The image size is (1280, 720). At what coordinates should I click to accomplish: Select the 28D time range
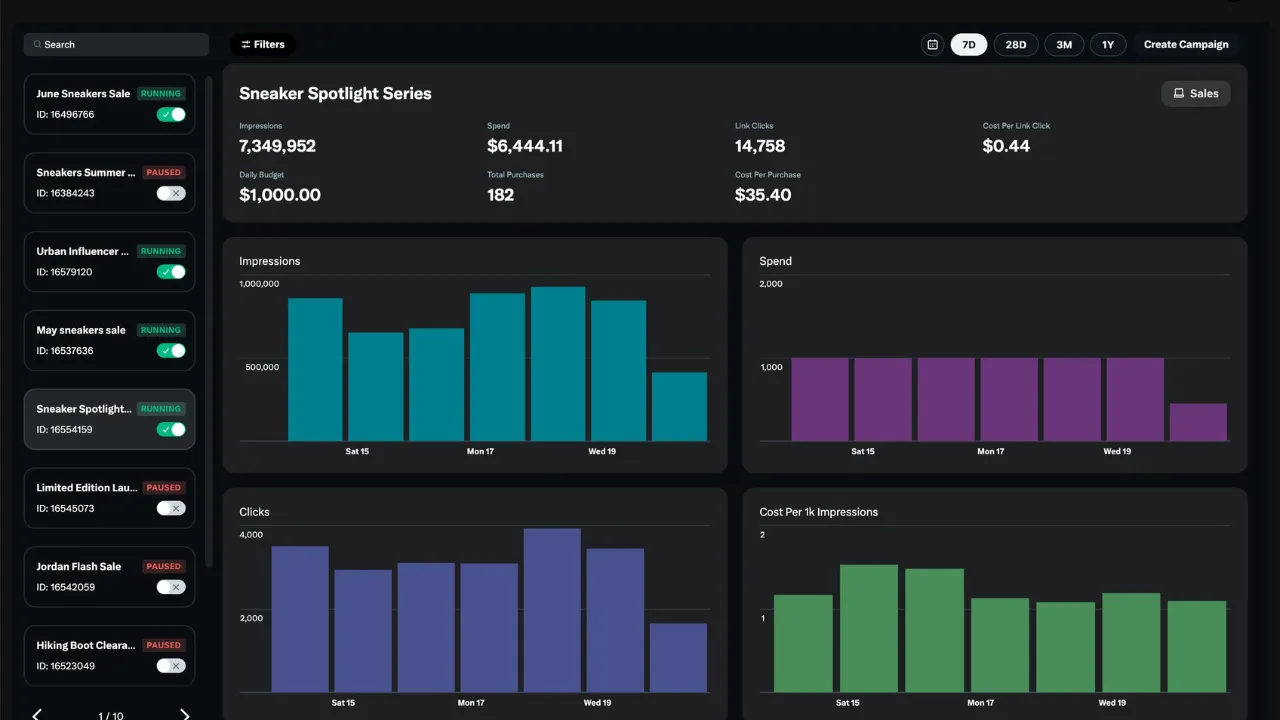(1016, 45)
